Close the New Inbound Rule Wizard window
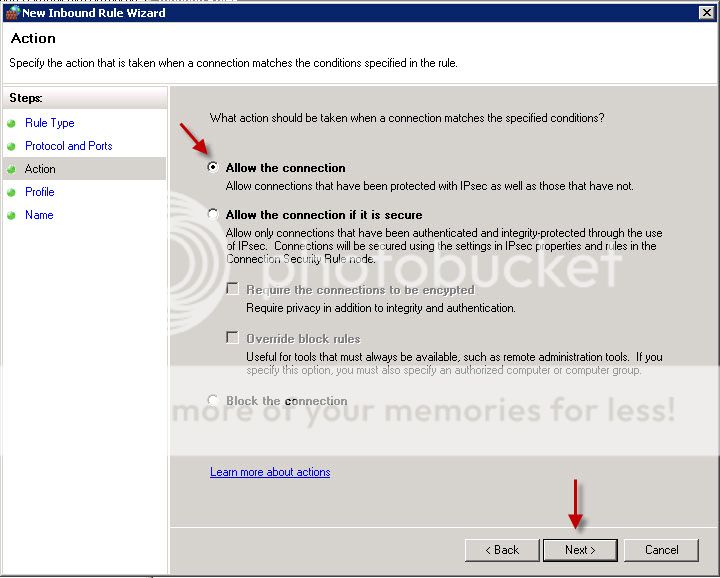720x578 pixels. [x=707, y=12]
